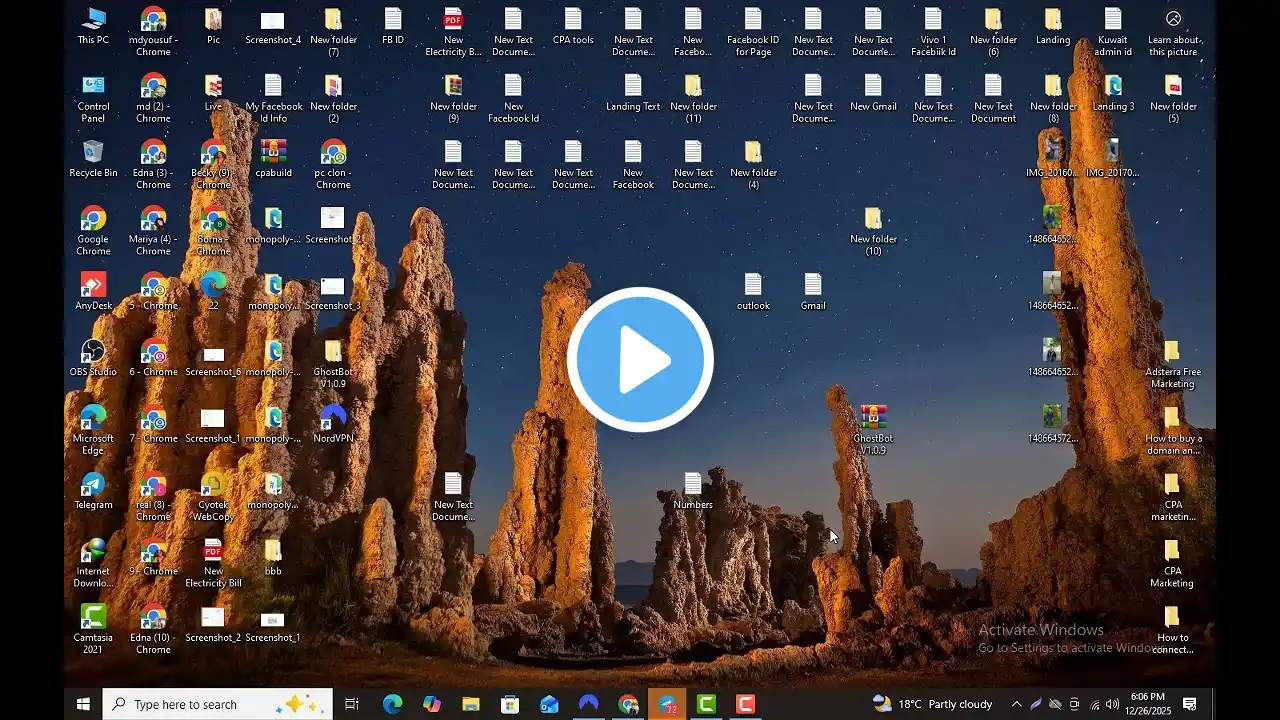Open the notification center icon
The image size is (1280, 720).
click(1190, 704)
